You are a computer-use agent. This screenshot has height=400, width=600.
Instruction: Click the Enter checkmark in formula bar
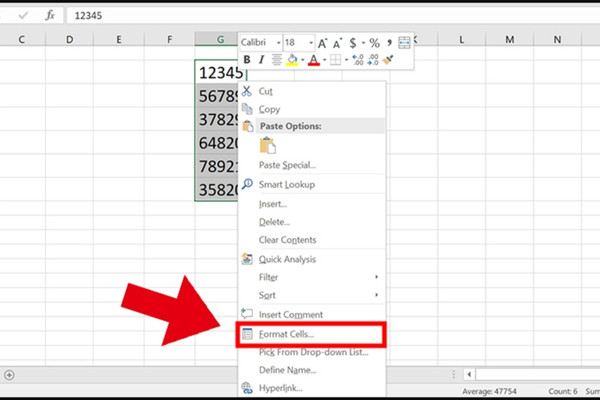[23, 15]
